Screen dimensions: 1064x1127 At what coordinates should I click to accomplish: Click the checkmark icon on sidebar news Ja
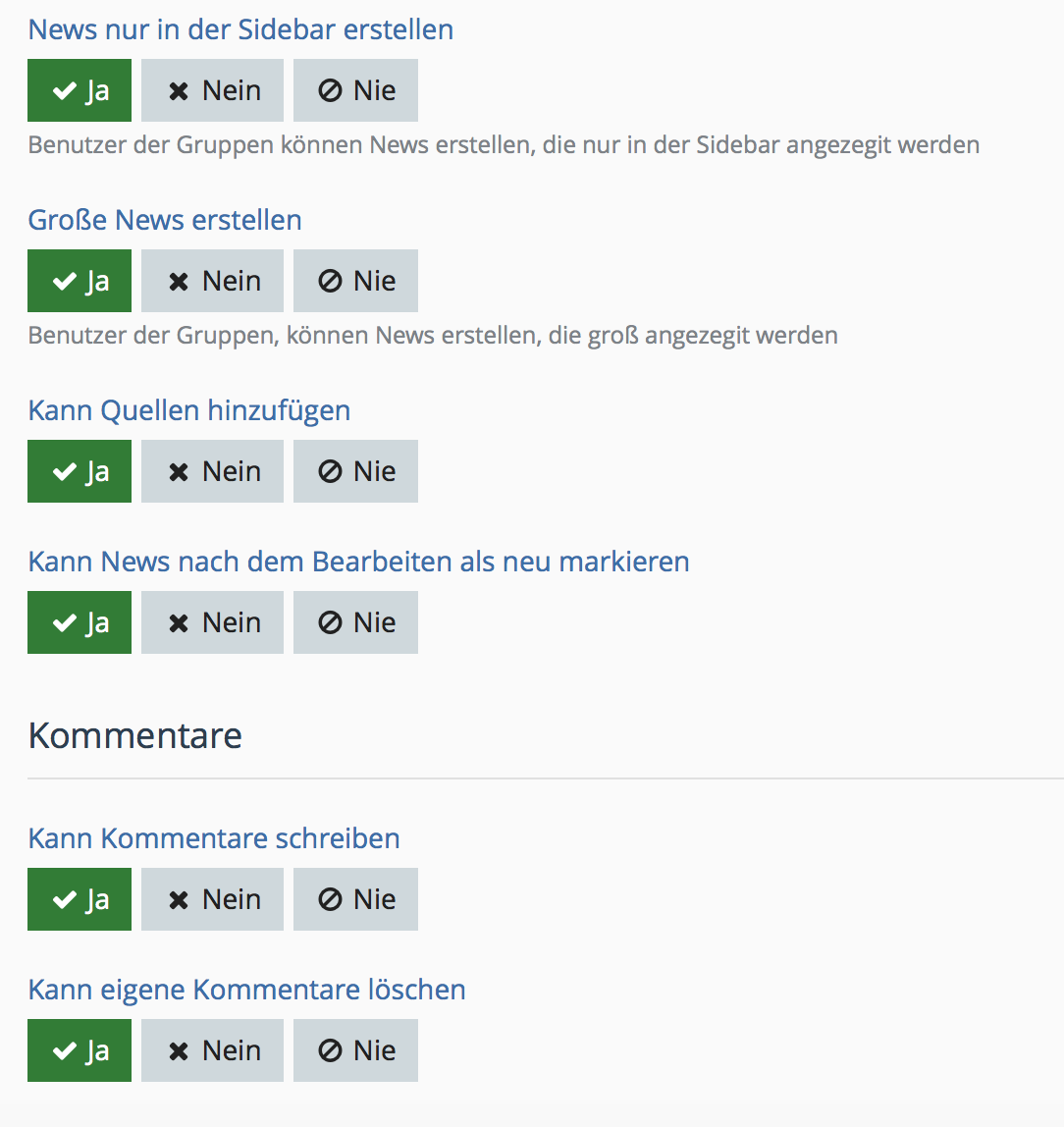[65, 91]
